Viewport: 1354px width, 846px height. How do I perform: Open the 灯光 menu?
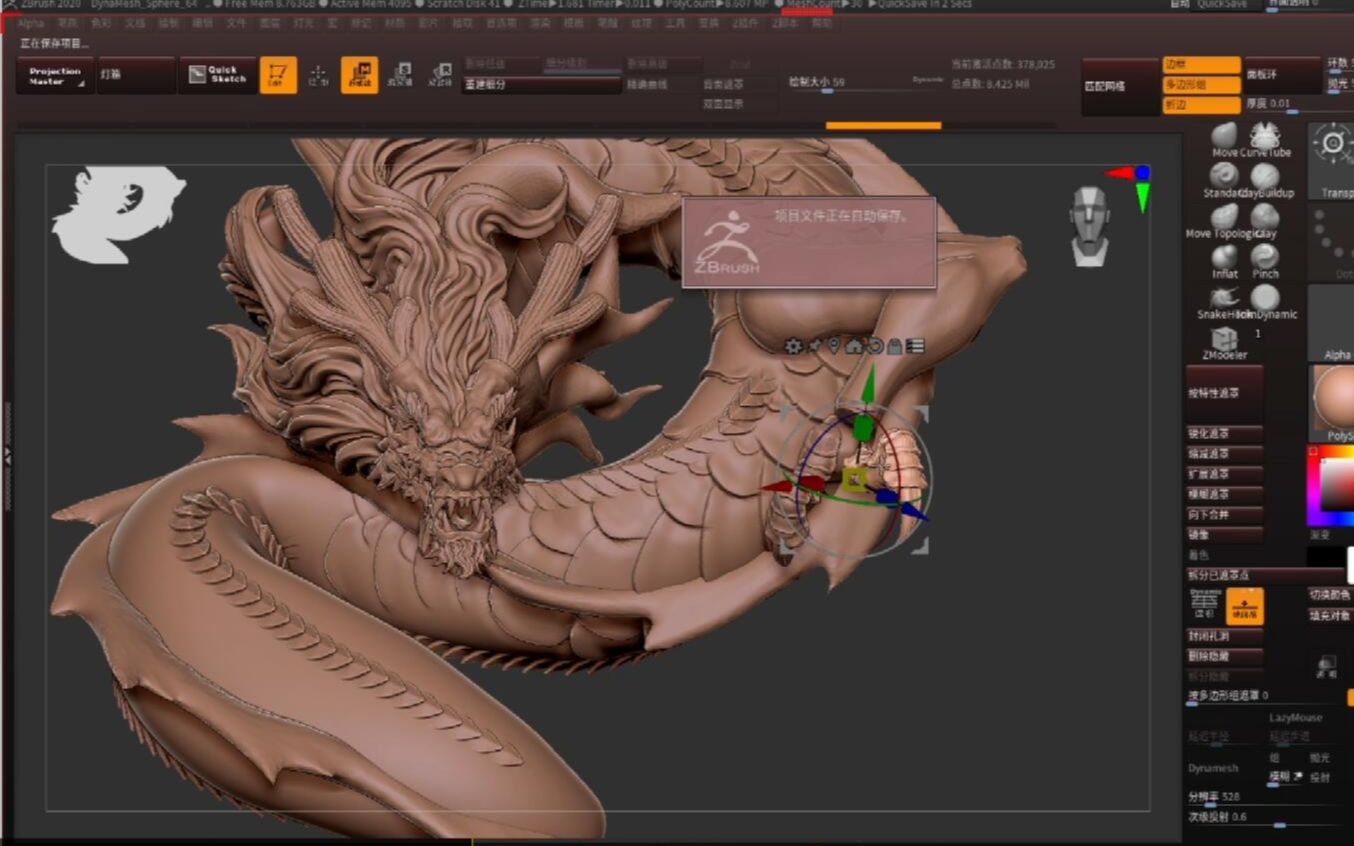coord(302,22)
